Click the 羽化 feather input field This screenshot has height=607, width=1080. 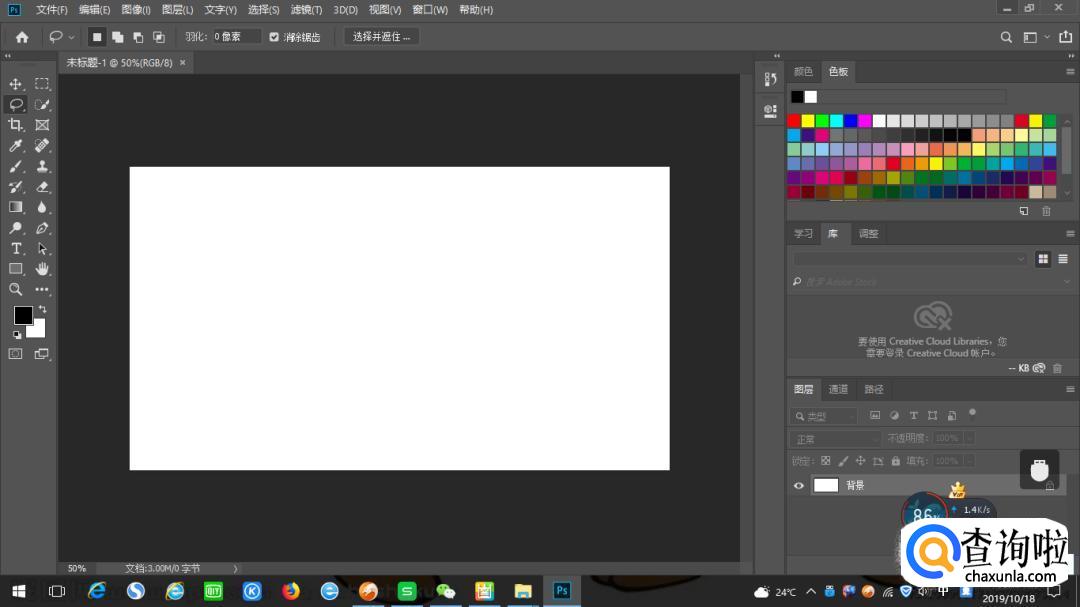pos(236,37)
